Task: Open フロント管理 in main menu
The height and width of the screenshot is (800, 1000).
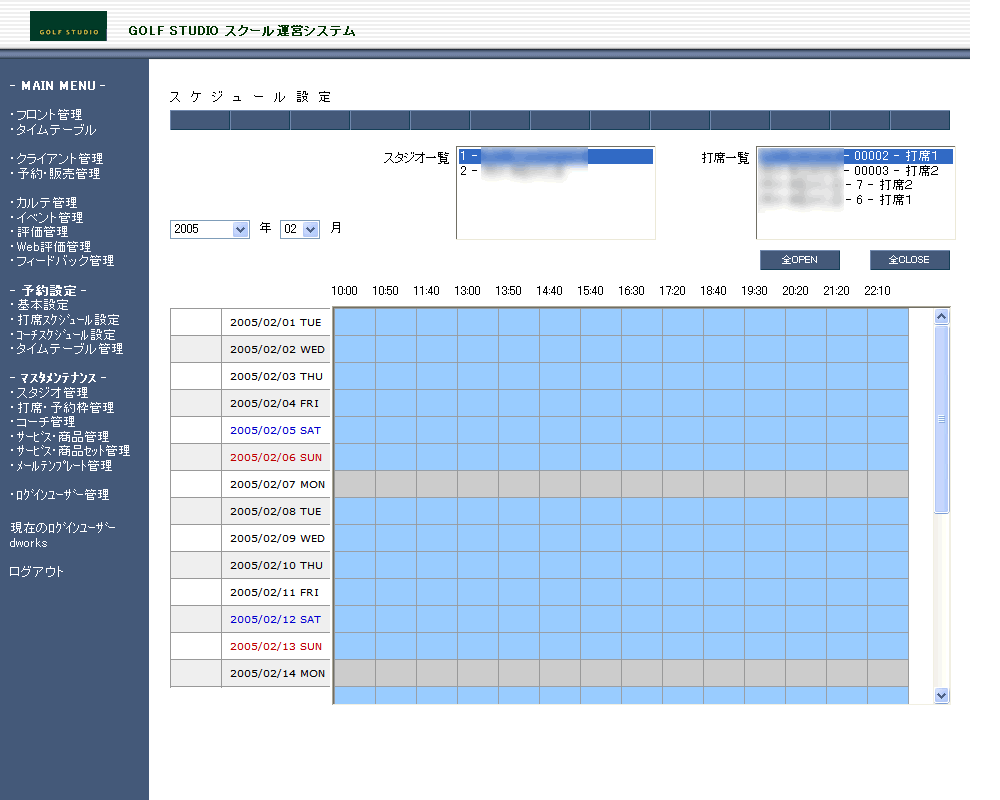Action: pyautogui.click(x=49, y=115)
